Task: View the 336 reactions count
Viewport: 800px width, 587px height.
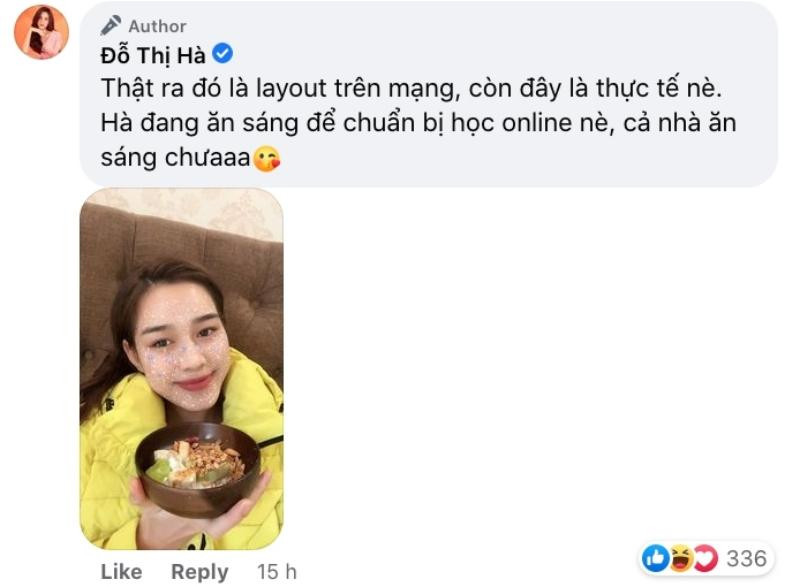Action: point(746,558)
